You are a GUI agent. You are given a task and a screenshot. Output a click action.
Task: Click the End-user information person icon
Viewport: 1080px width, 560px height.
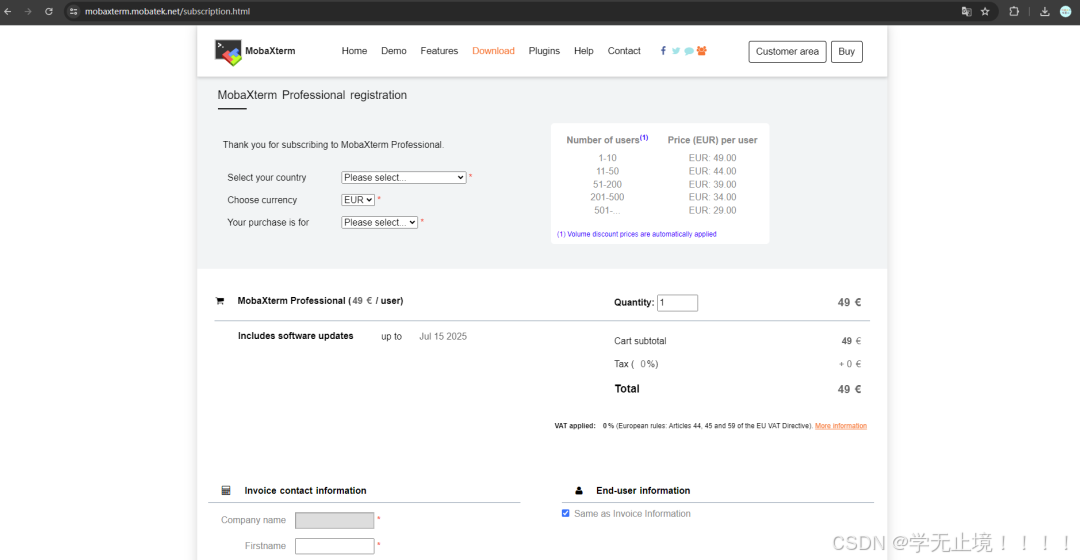click(579, 490)
